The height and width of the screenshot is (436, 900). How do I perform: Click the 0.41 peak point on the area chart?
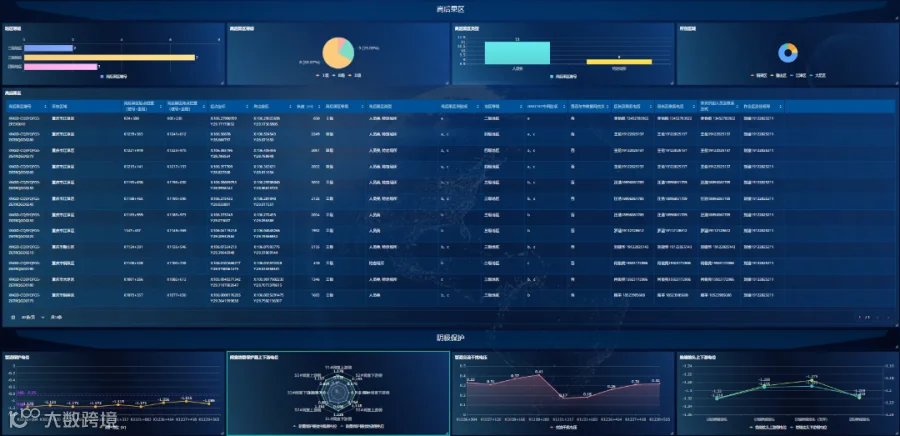click(538, 375)
